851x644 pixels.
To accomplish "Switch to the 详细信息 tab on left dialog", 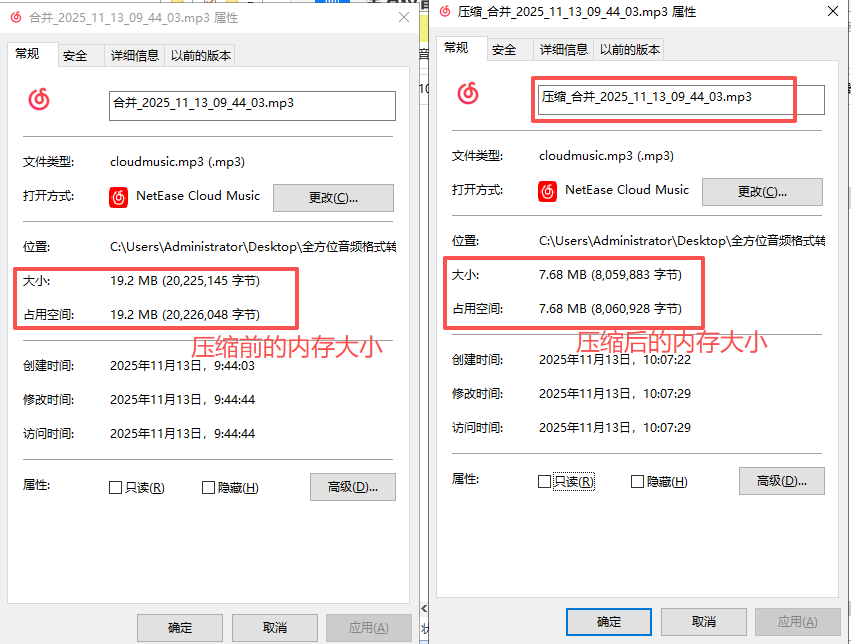I will [x=135, y=55].
